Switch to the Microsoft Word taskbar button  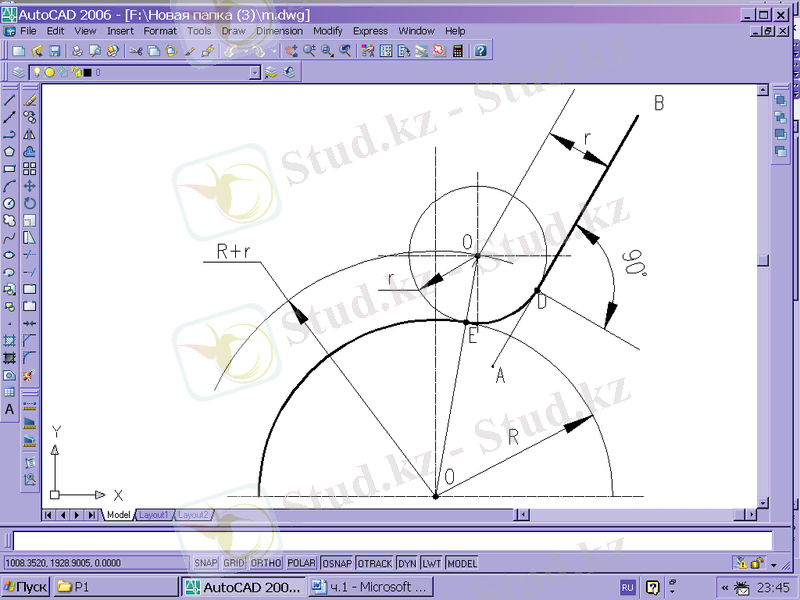point(370,587)
